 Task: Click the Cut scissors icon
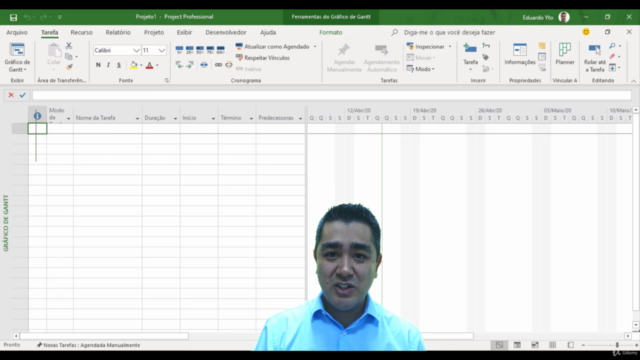tap(69, 46)
